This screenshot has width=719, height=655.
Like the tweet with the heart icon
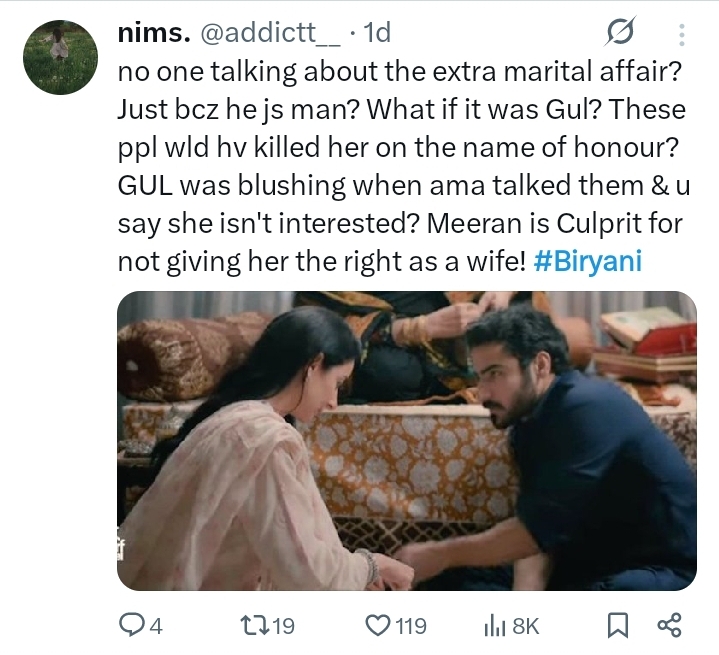point(377,626)
